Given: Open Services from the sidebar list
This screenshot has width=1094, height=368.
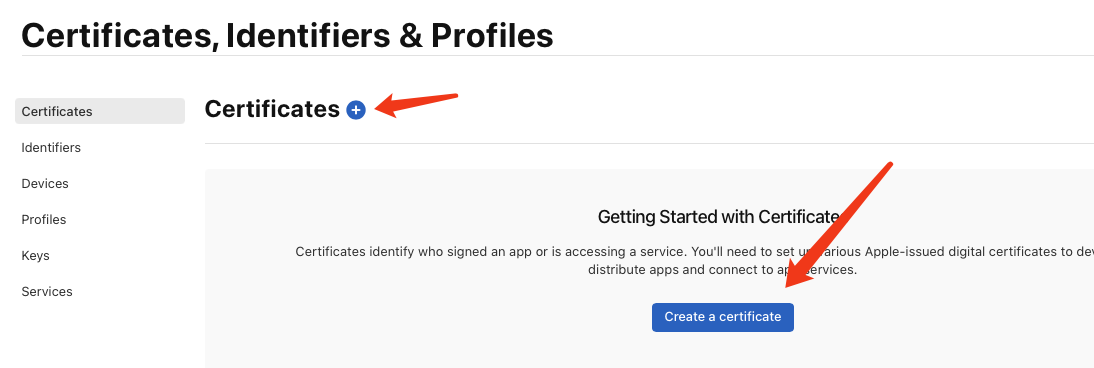Looking at the screenshot, I should pyautogui.click(x=47, y=291).
